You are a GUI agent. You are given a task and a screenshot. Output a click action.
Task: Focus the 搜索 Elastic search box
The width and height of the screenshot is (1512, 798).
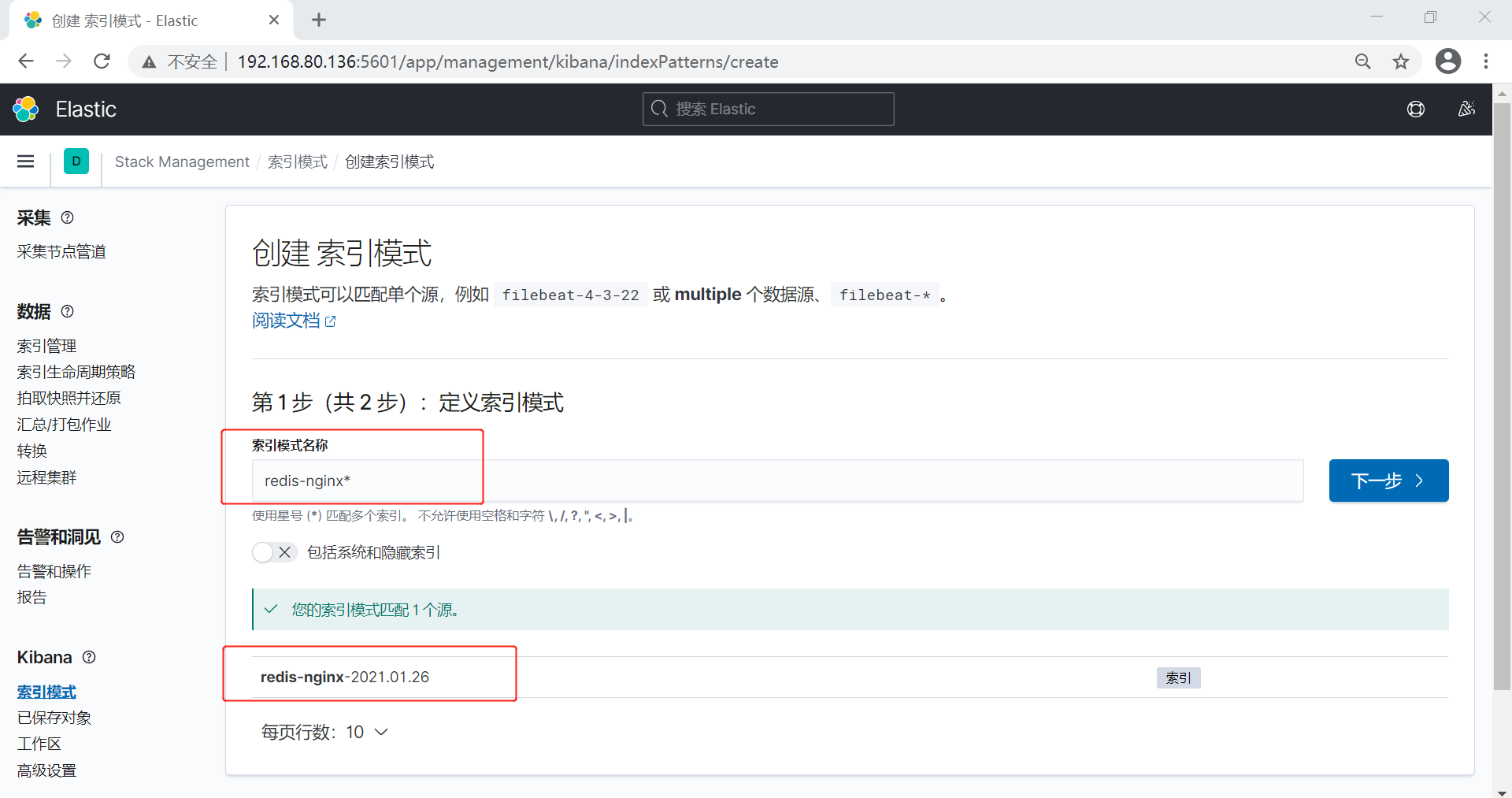click(x=768, y=109)
